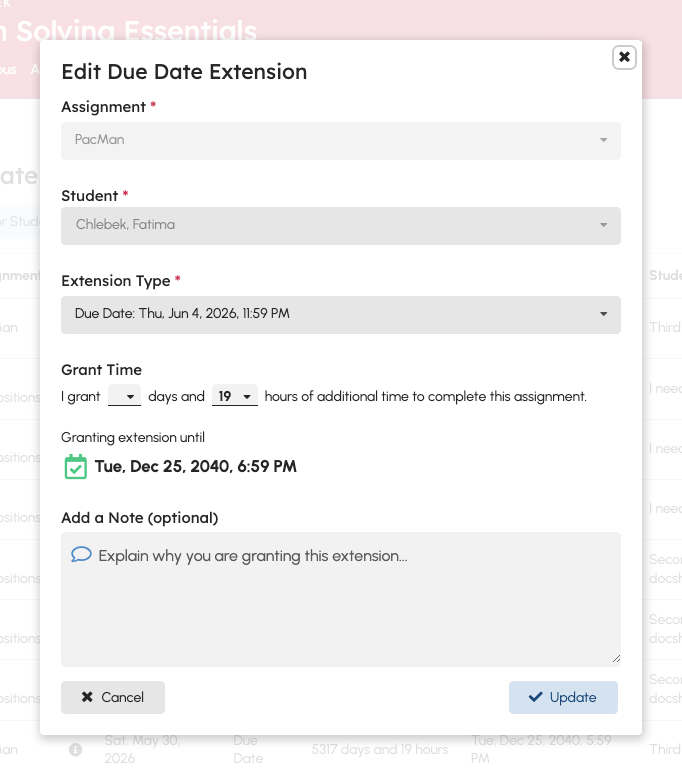Click Sat, May 30, 2026 date in background table
The image size is (682, 775).
point(142,749)
